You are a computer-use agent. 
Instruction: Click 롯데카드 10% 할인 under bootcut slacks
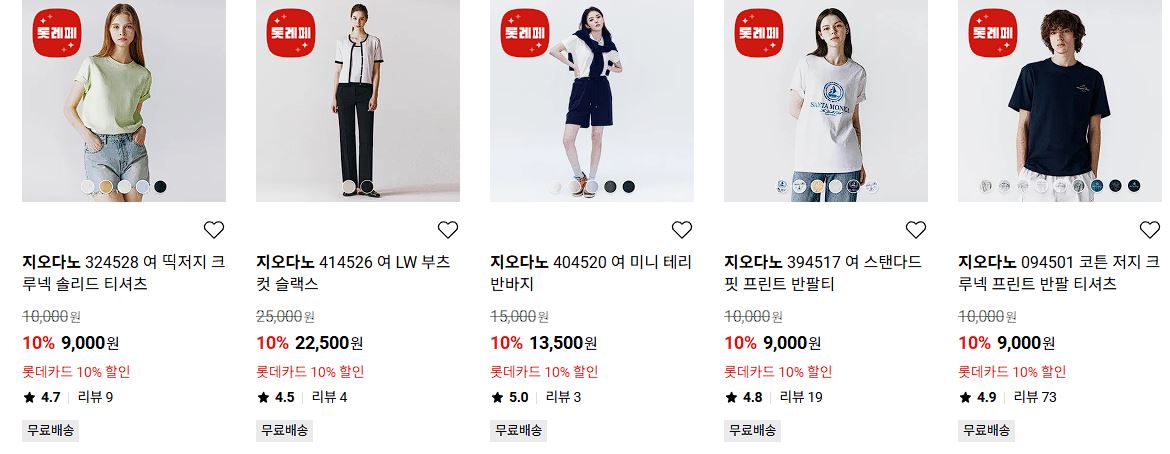[310, 372]
